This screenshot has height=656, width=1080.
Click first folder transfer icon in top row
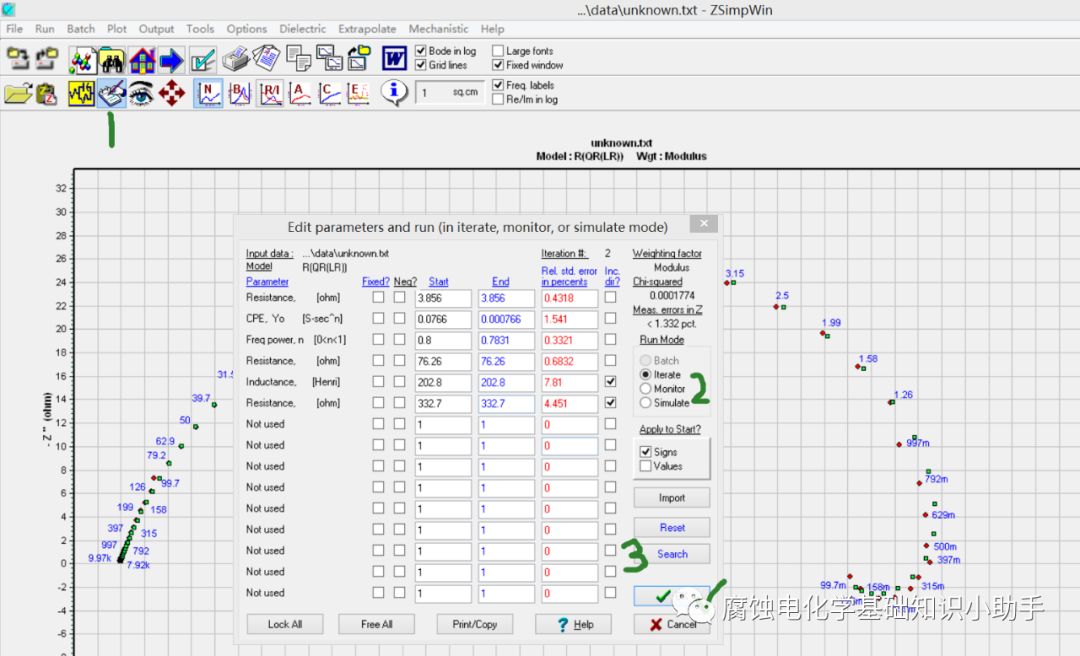pos(18,59)
